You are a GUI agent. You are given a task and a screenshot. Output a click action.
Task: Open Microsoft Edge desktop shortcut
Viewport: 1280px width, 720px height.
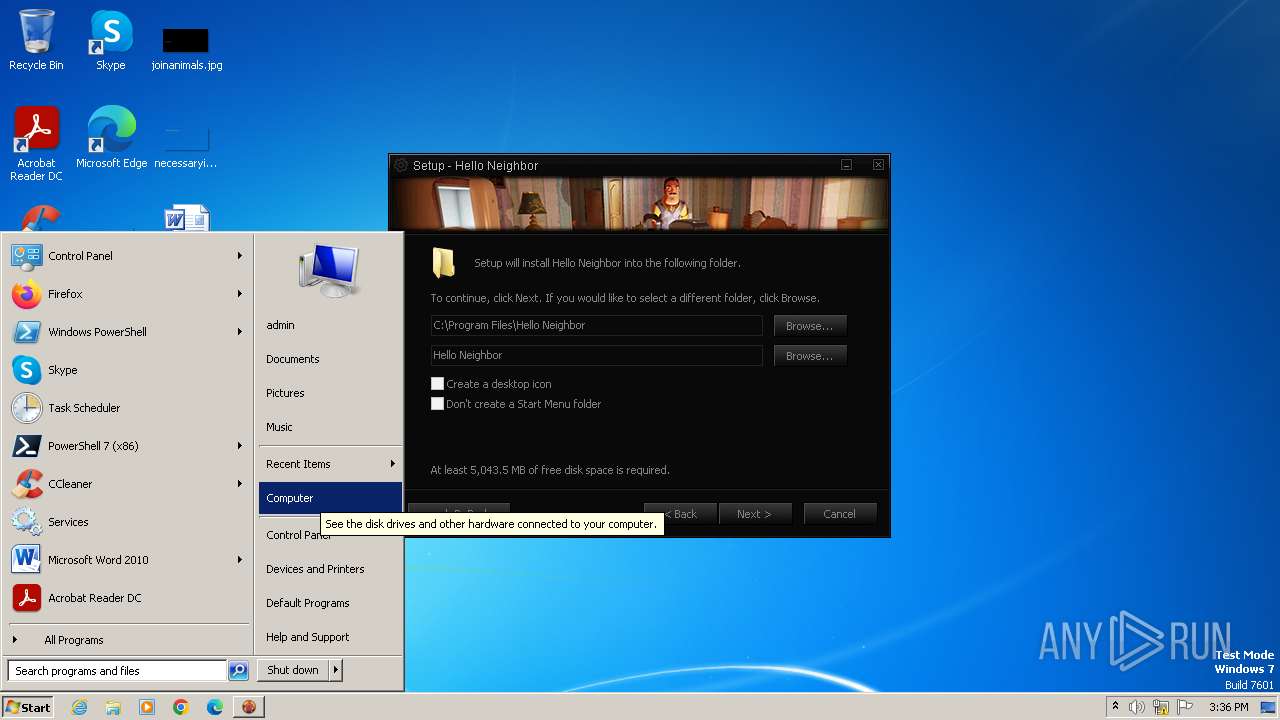(x=111, y=138)
